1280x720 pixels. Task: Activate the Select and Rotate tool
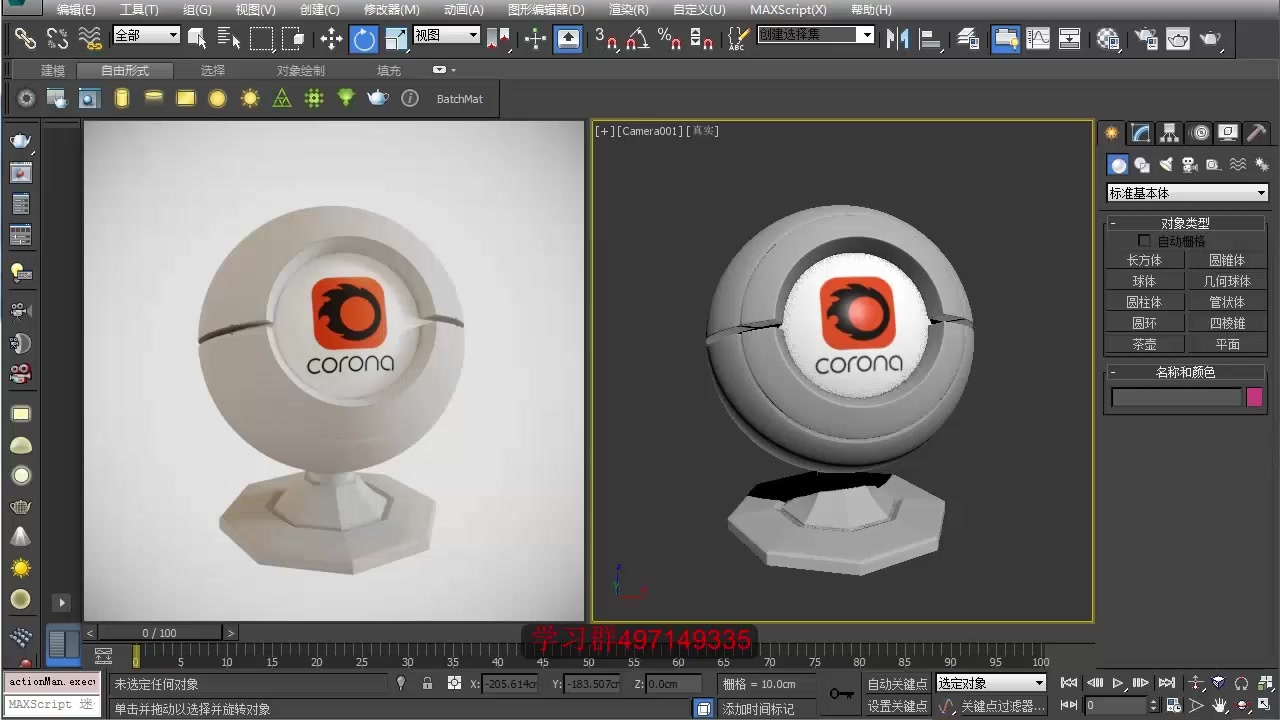[x=363, y=39]
